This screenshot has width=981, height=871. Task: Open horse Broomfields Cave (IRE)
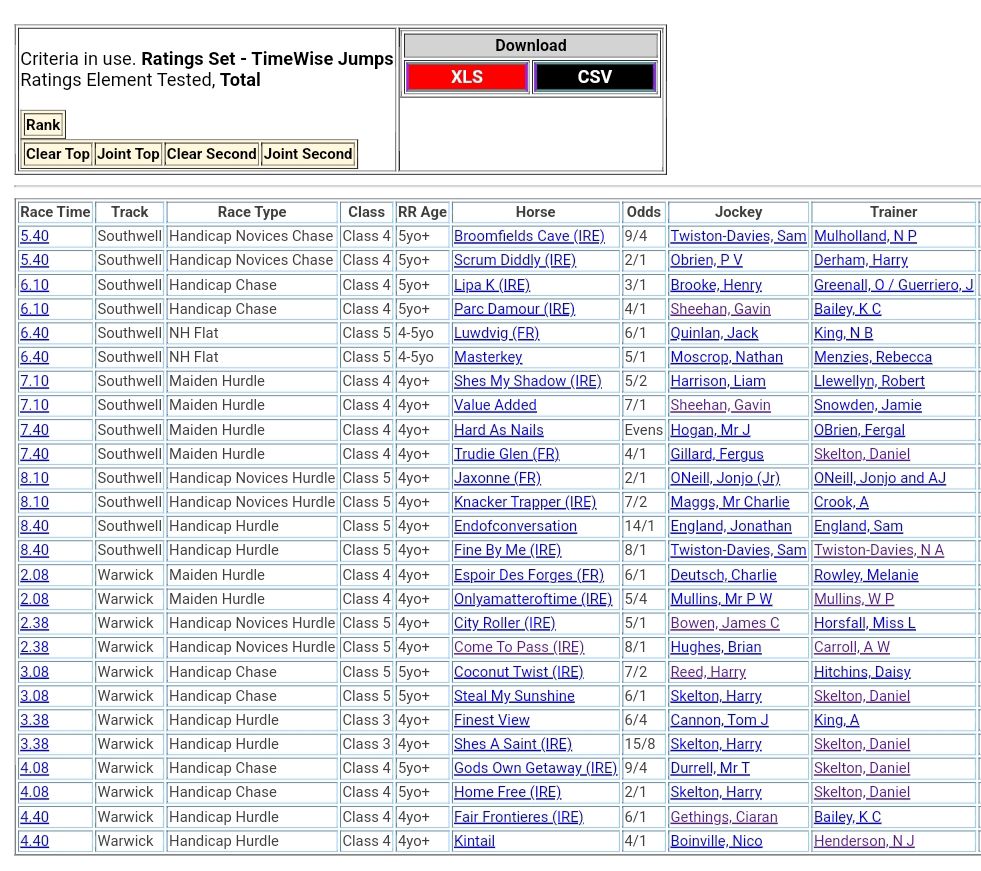(529, 236)
